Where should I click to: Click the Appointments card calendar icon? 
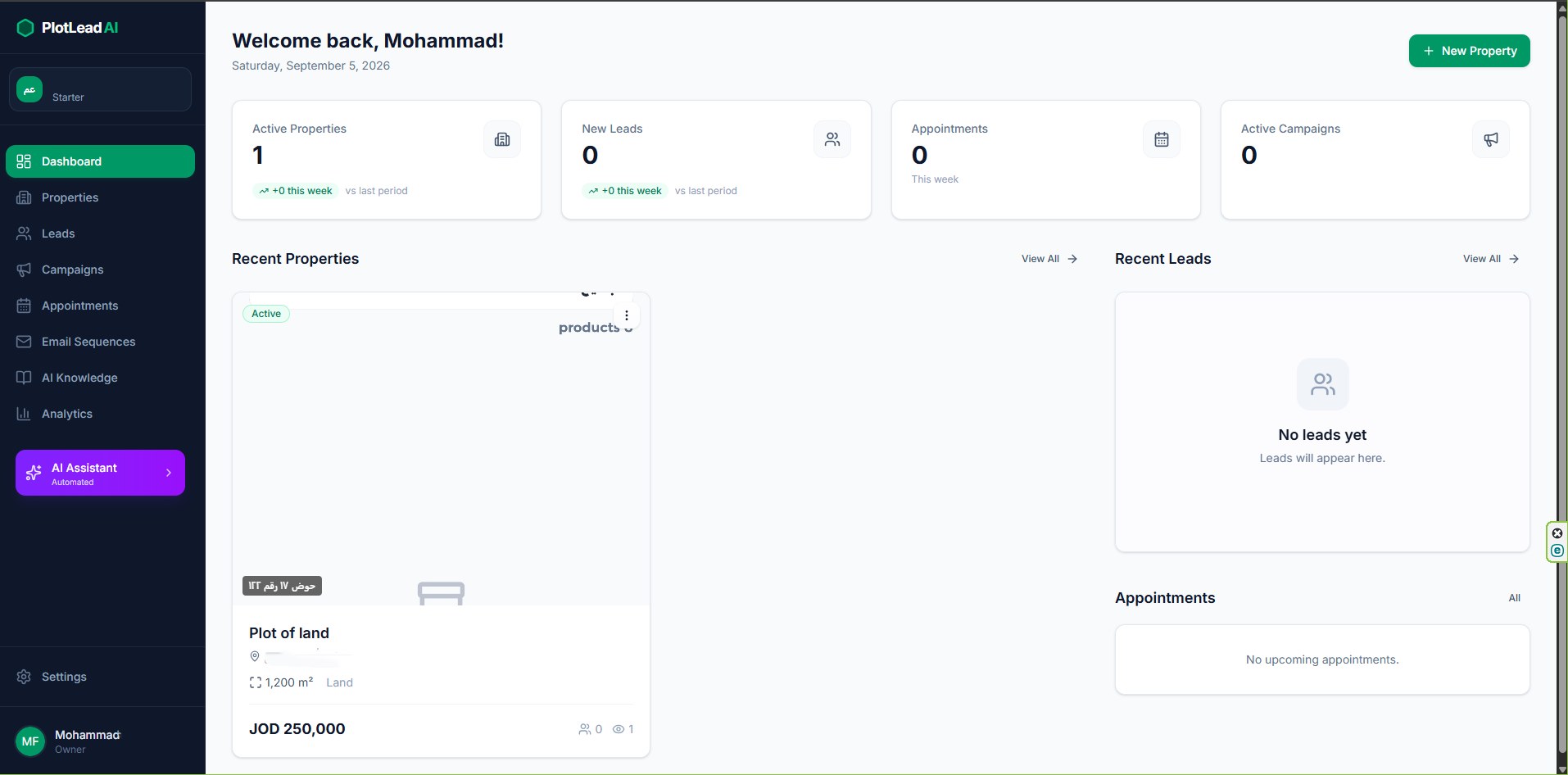click(1162, 139)
